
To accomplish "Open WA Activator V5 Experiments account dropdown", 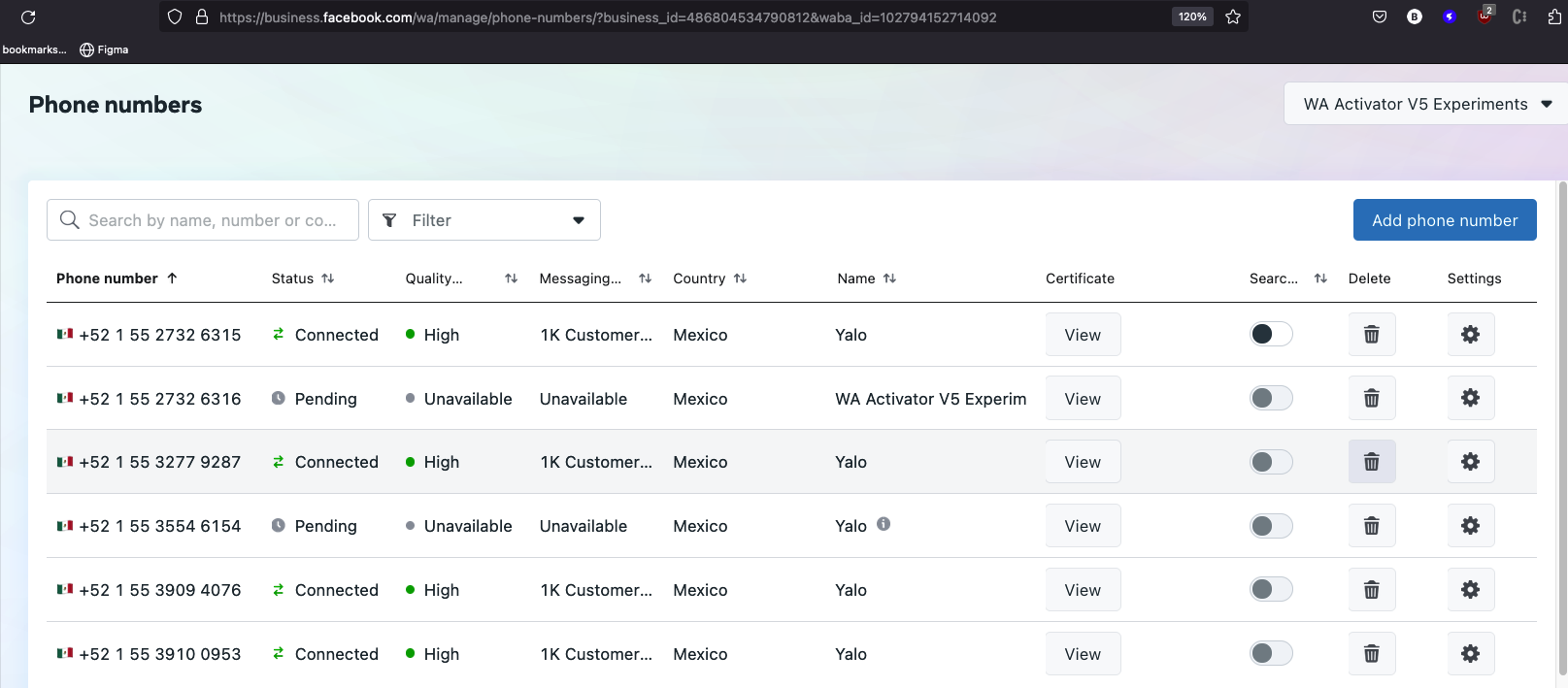I will click(1425, 104).
